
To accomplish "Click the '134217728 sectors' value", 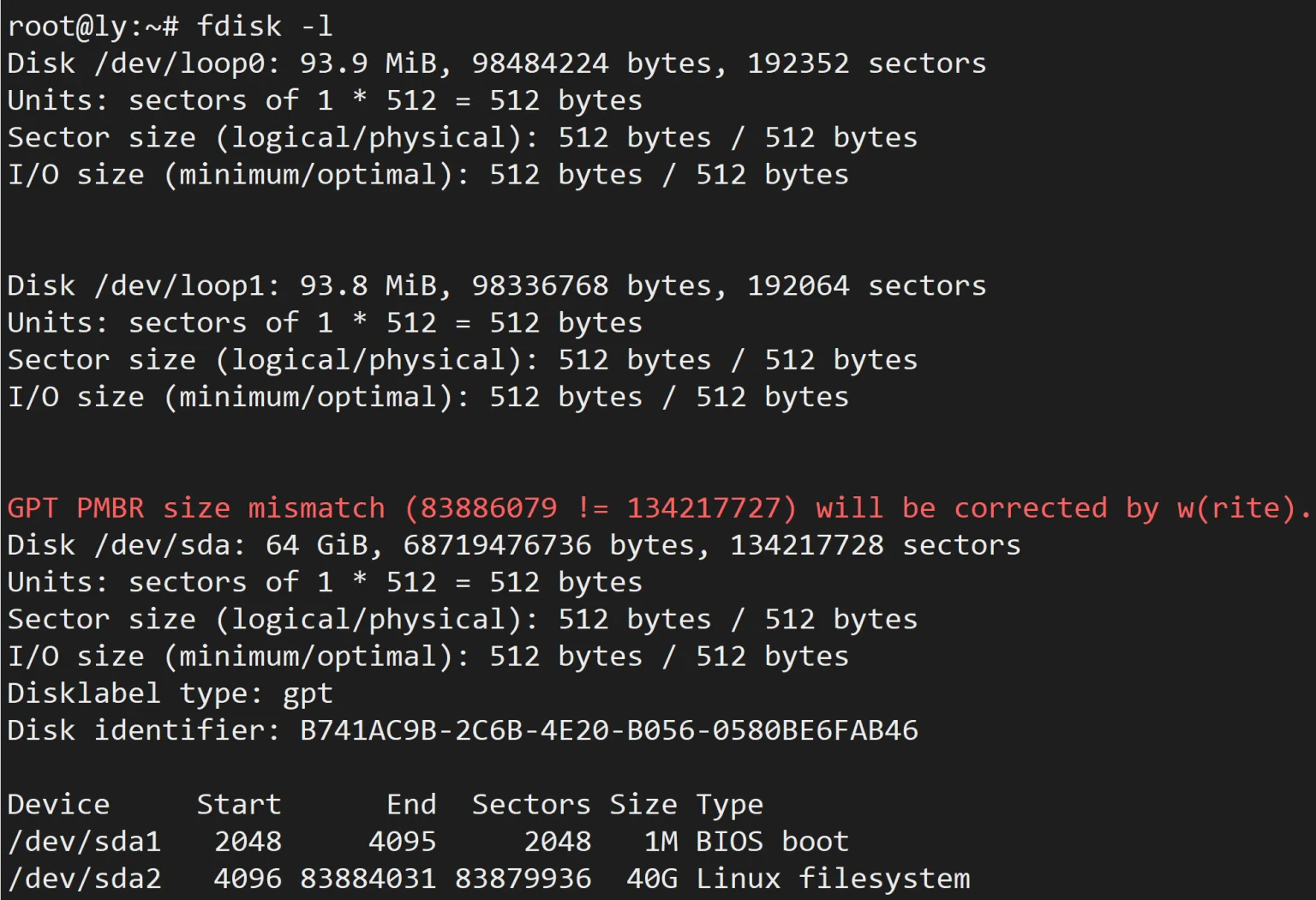I will click(x=875, y=545).
